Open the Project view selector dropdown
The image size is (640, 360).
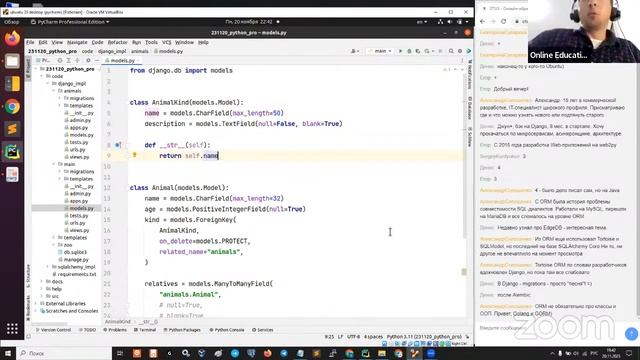point(44,60)
